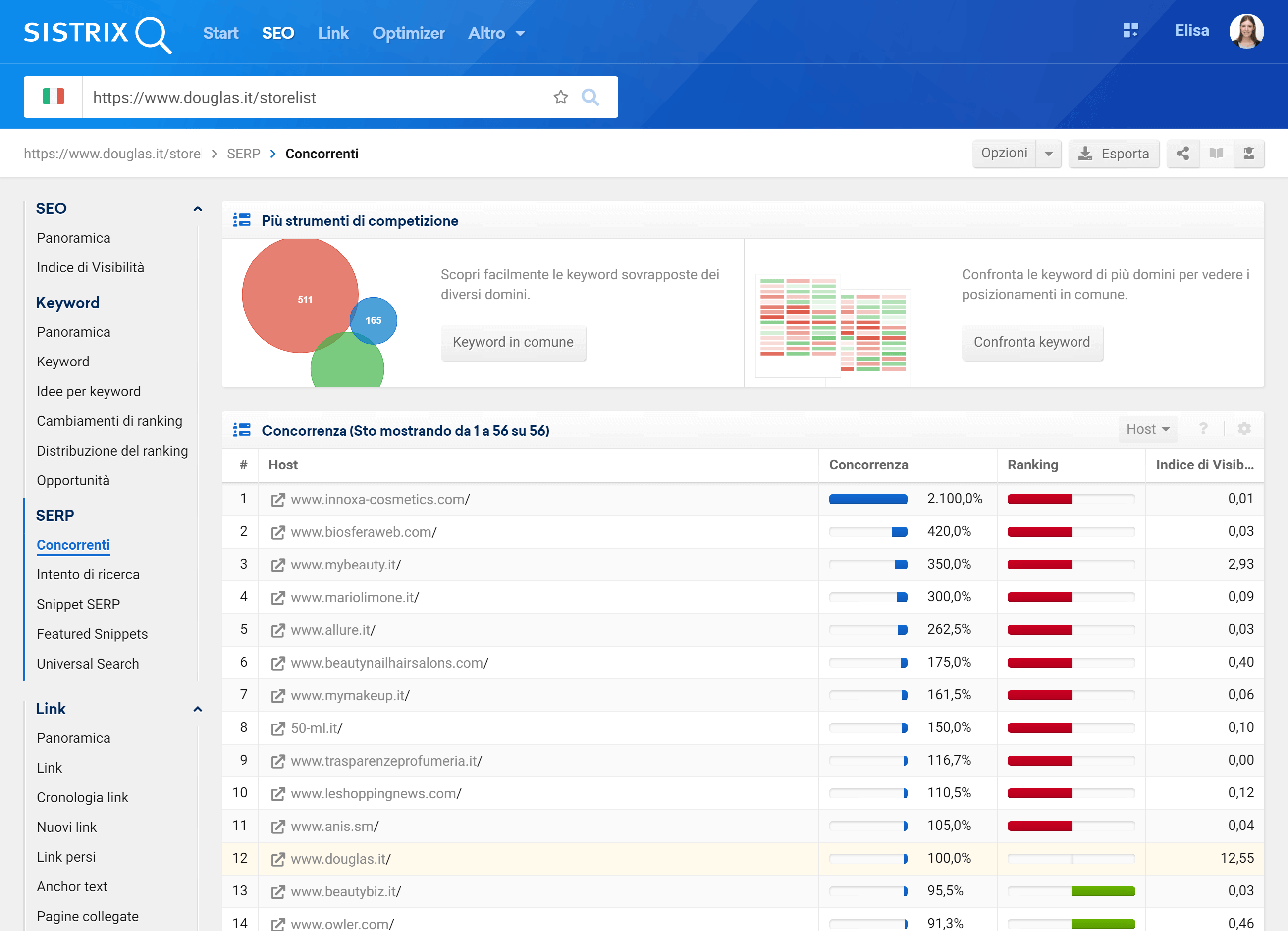Viewport: 1288px width, 931px height.
Task: Click the Confronta keyword button
Action: click(x=1032, y=342)
